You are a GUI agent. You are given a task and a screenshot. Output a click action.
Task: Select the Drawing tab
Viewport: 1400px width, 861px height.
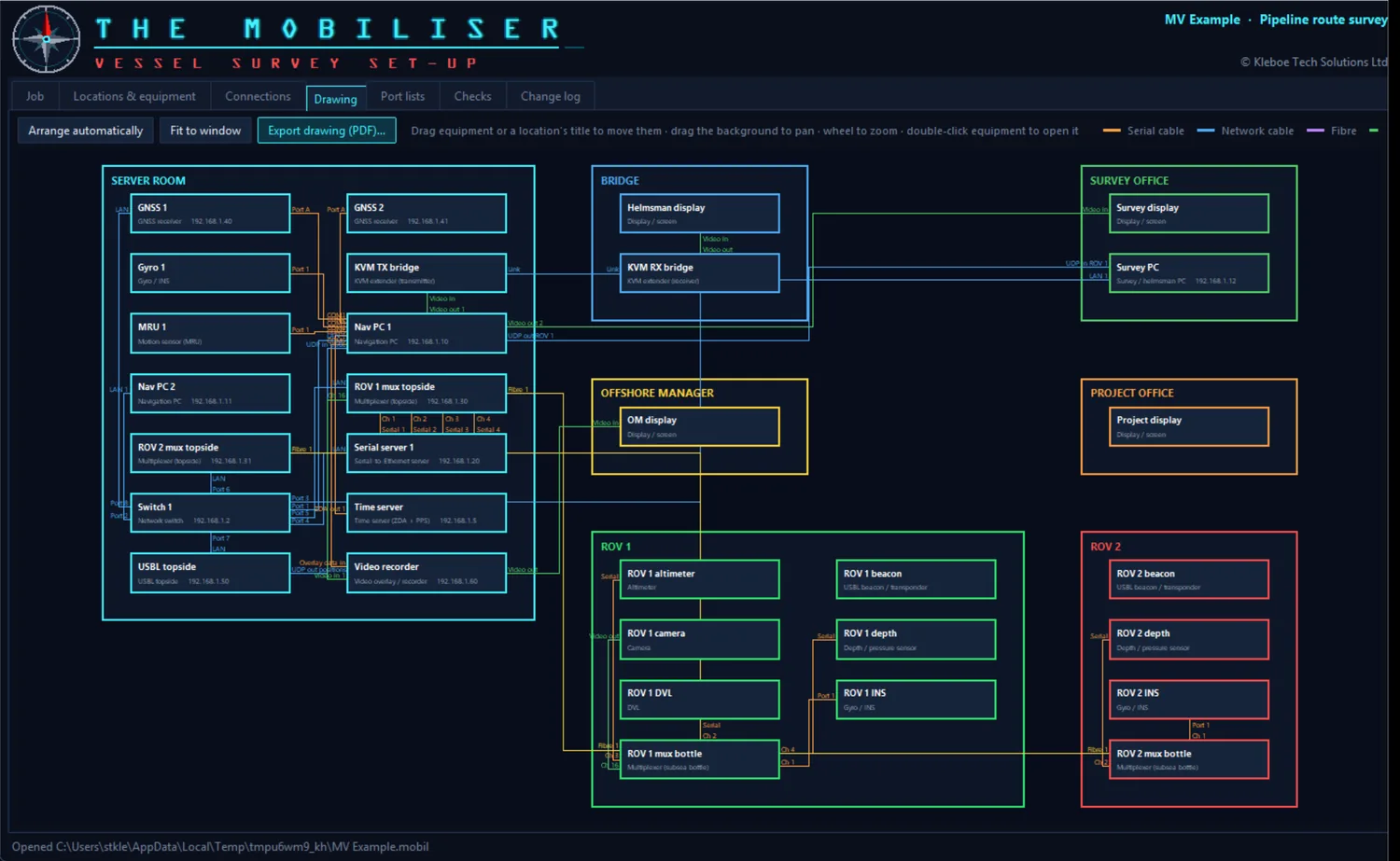(x=335, y=98)
